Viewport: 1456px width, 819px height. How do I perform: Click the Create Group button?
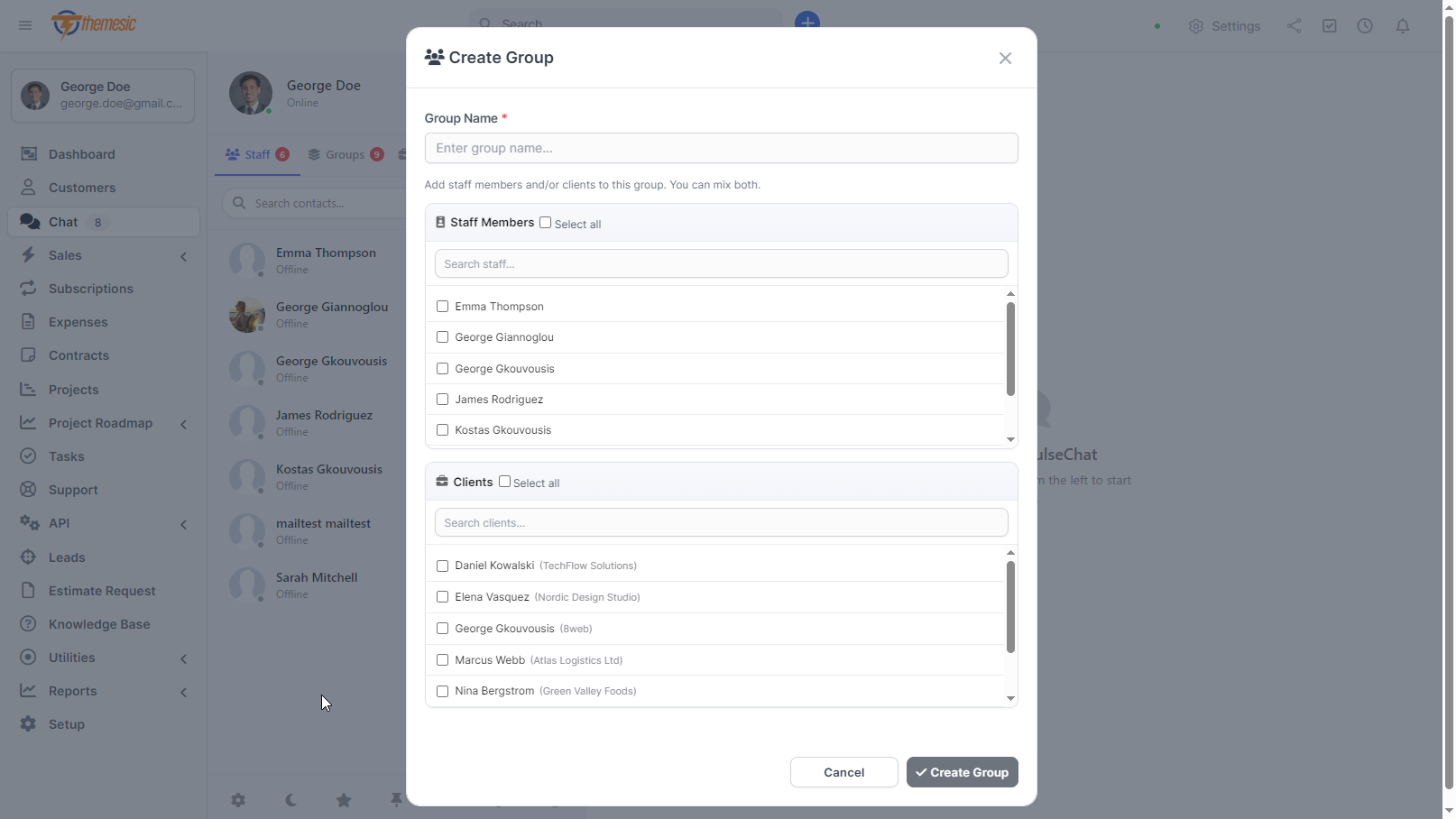962,772
